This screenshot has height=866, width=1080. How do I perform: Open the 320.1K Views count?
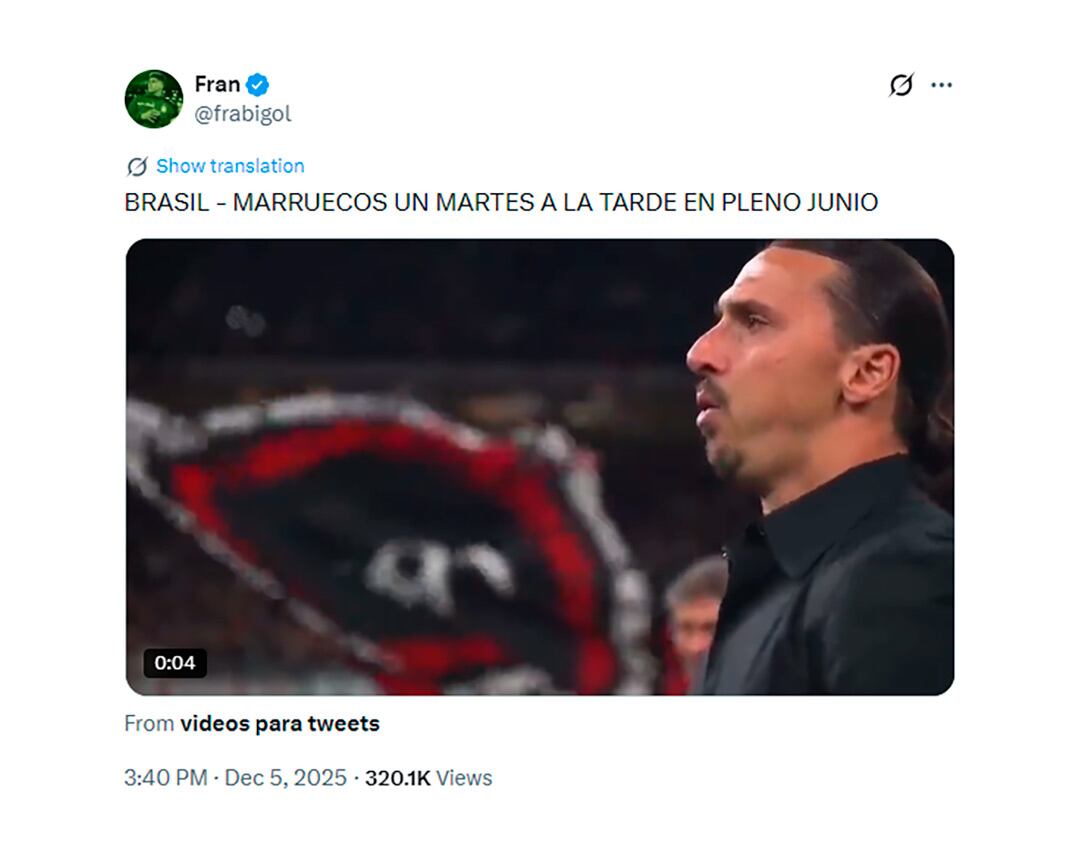[x=397, y=778]
